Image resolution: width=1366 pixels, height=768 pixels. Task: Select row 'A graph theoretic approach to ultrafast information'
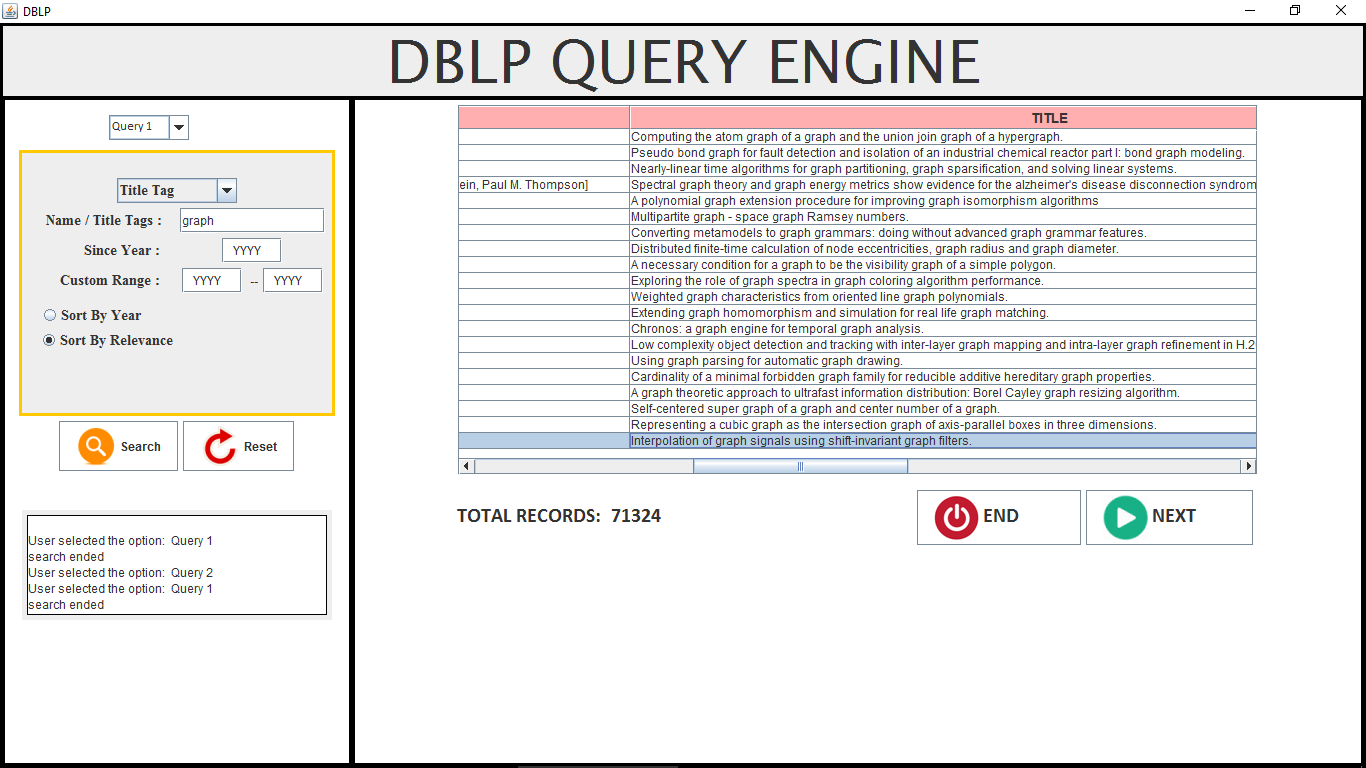[x=857, y=393]
